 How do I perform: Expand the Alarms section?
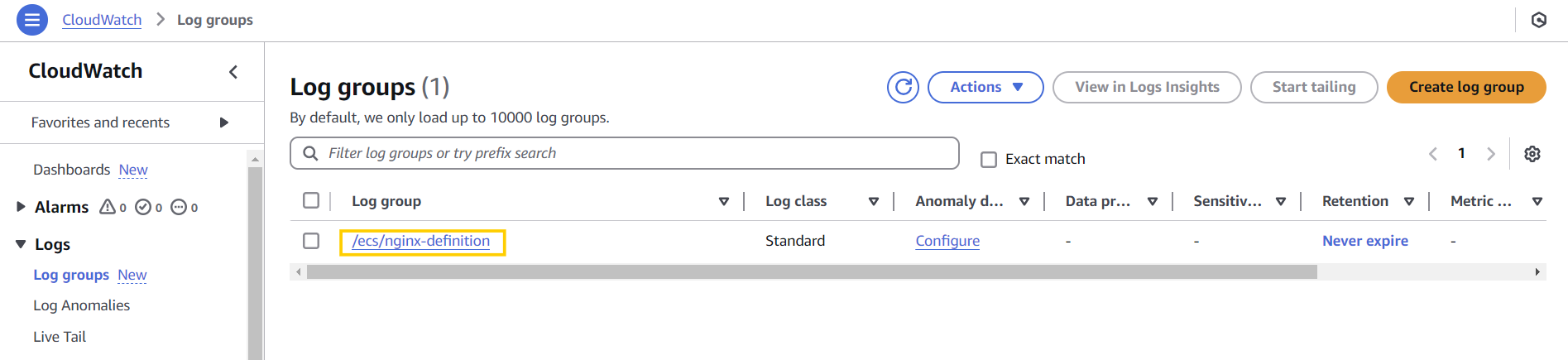click(22, 207)
